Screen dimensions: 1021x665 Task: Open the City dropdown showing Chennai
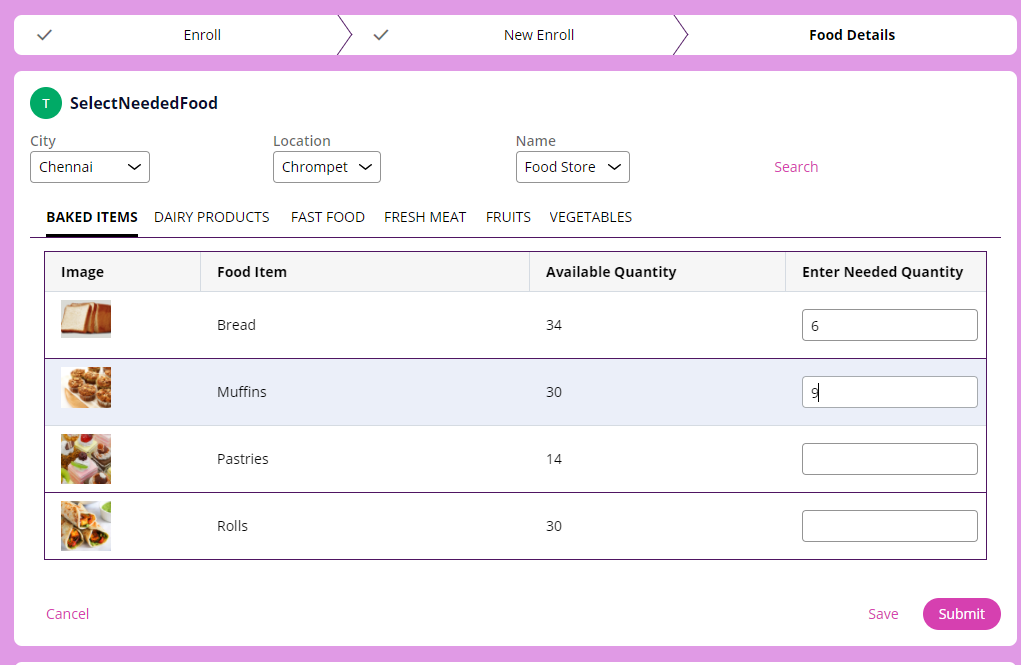[x=90, y=167]
